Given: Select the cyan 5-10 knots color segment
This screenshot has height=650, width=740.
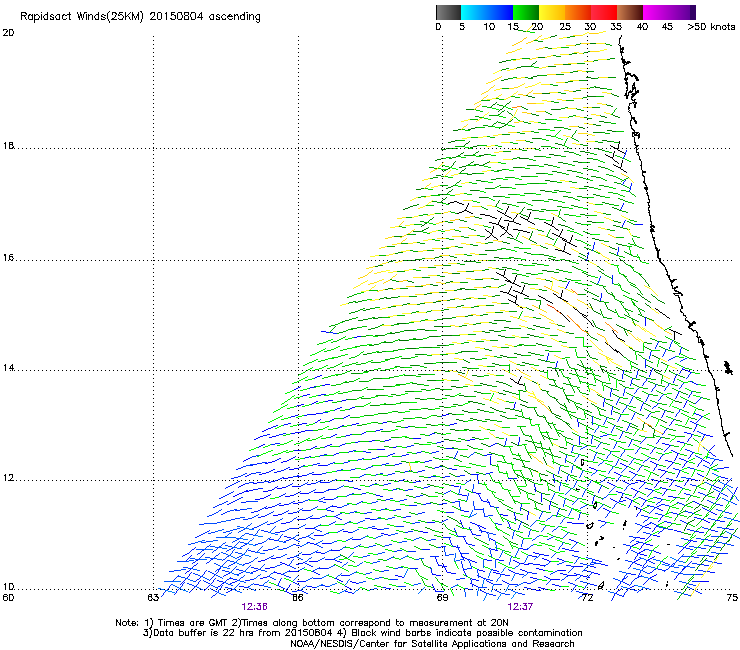Looking at the screenshot, I should [474, 12].
